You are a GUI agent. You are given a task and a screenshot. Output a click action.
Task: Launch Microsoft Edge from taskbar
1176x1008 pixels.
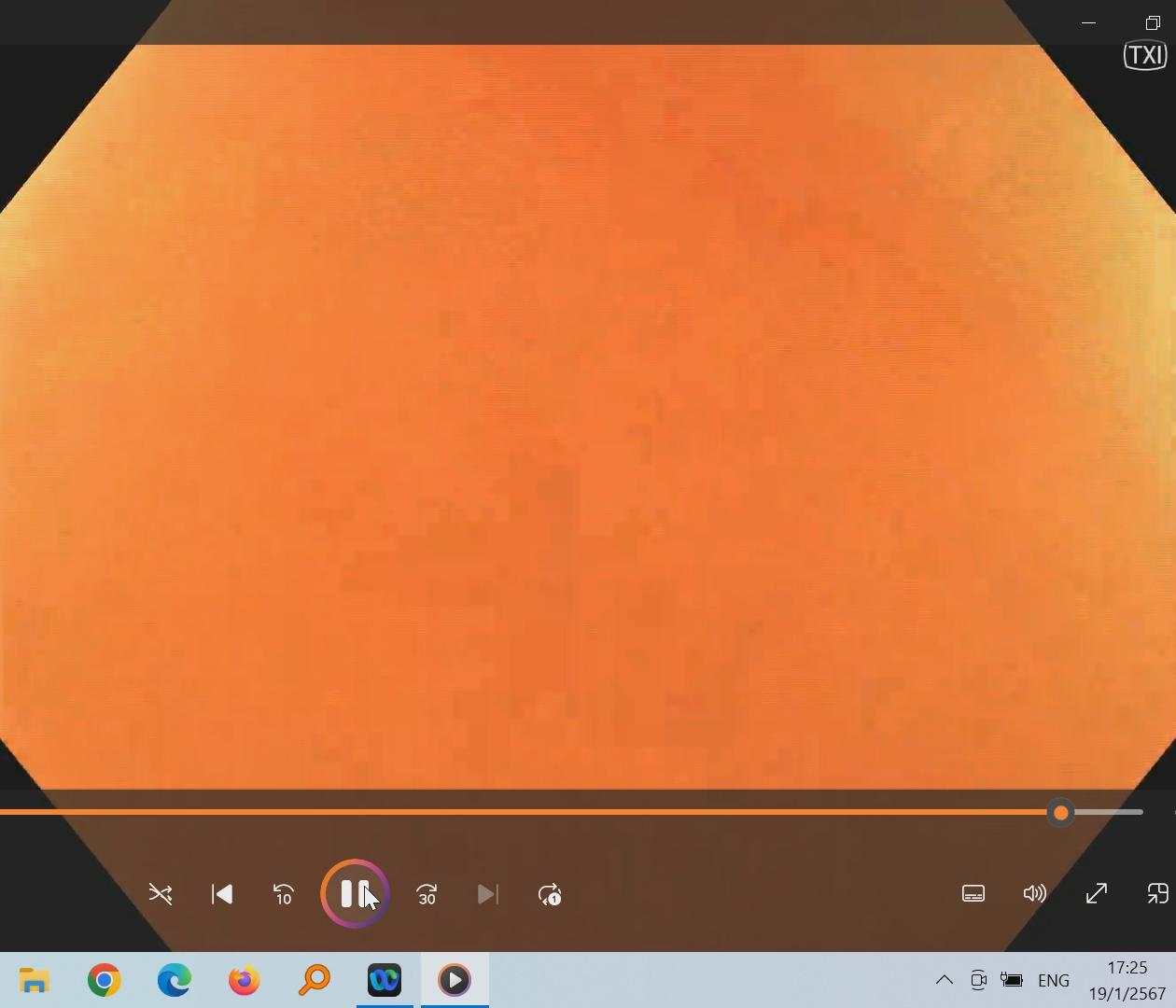pos(175,980)
